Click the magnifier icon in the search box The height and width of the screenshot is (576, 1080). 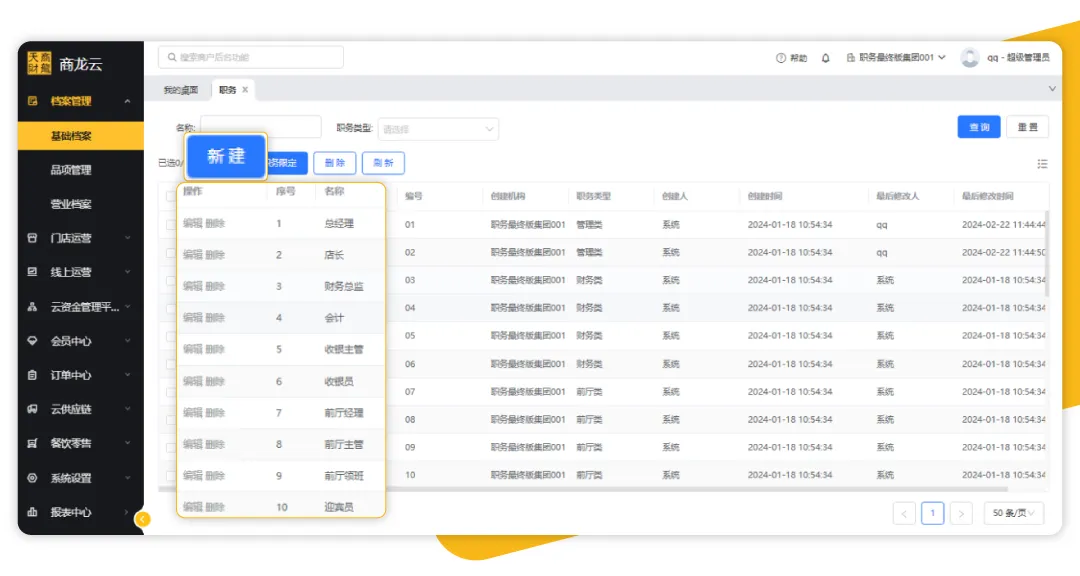(x=172, y=57)
